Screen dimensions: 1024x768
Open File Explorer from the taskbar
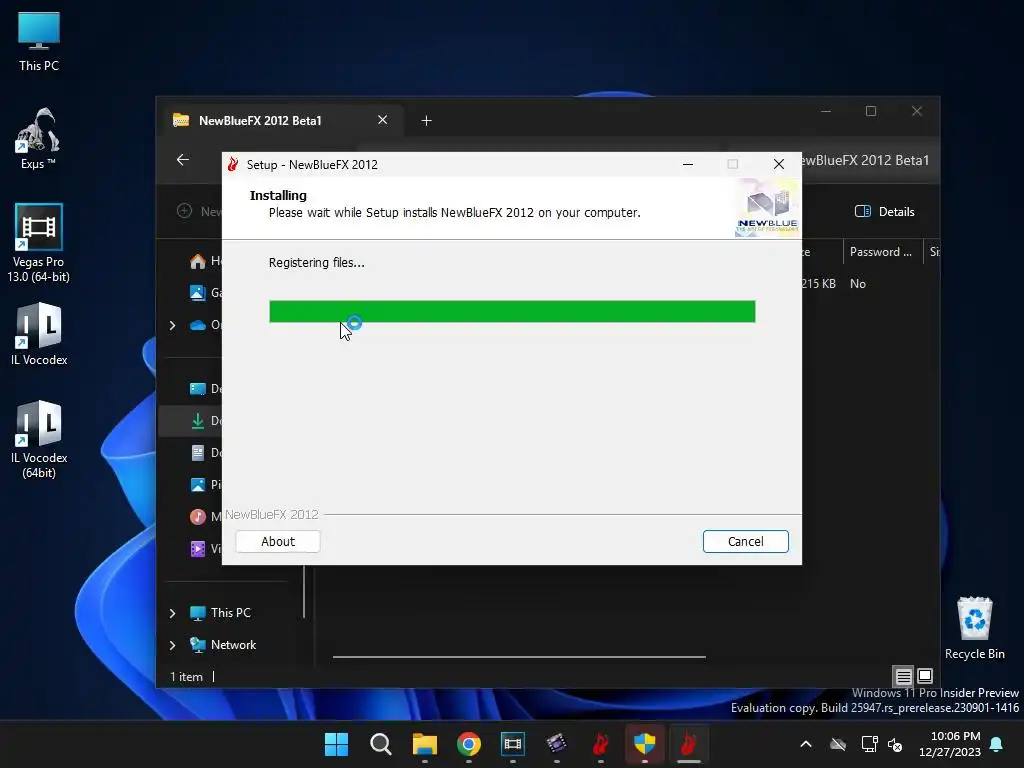pos(424,744)
